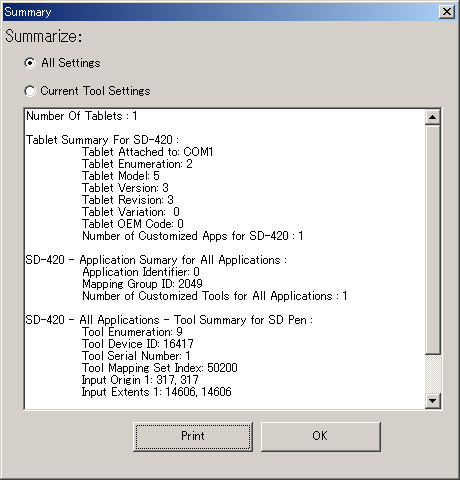Screen dimensions: 460x480
Task: Click the 'Tool Mapping Set Index: 50200' line
Action: (160, 368)
